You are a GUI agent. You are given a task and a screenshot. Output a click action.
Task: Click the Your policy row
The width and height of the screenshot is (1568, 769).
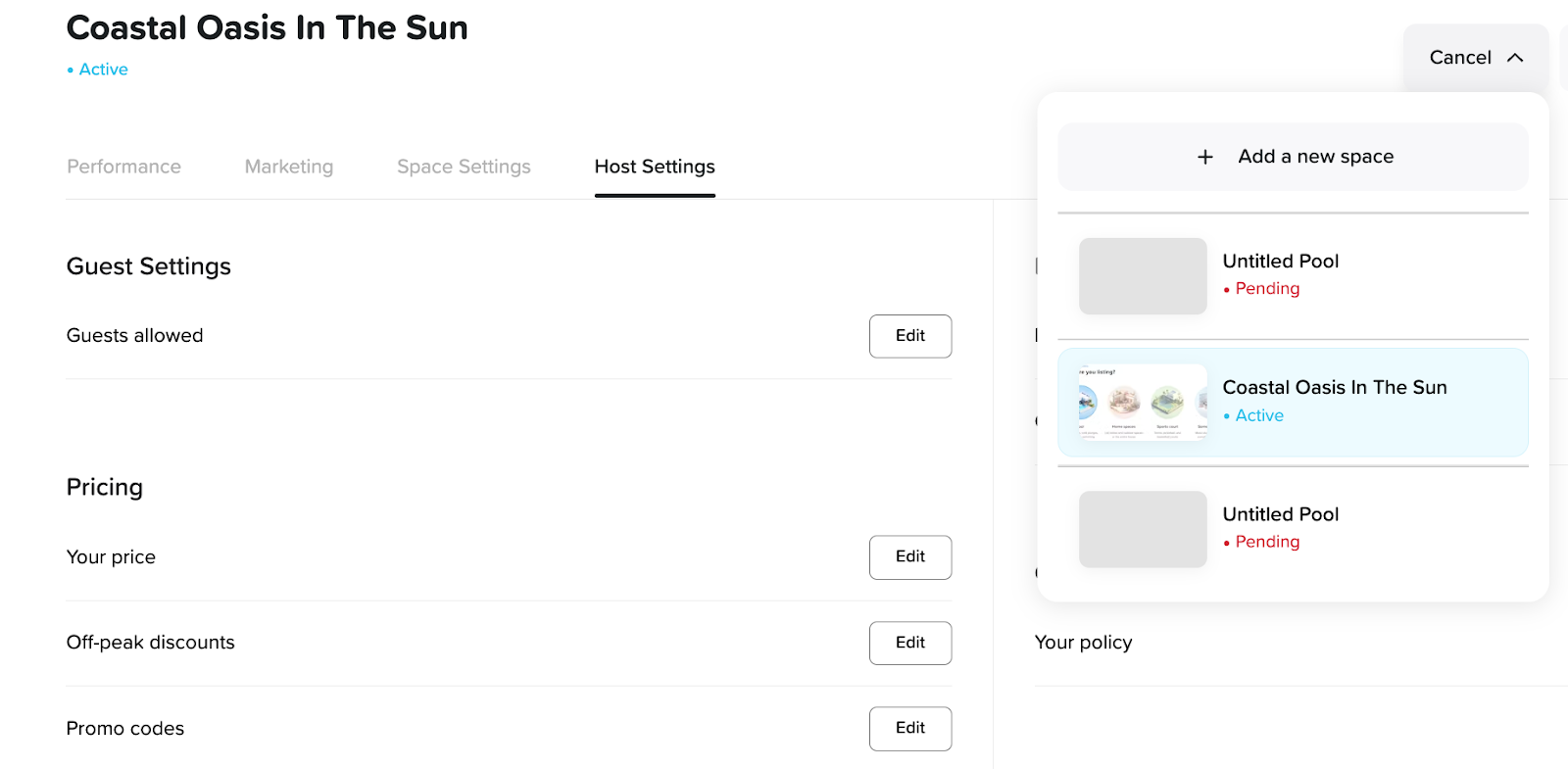click(1083, 643)
